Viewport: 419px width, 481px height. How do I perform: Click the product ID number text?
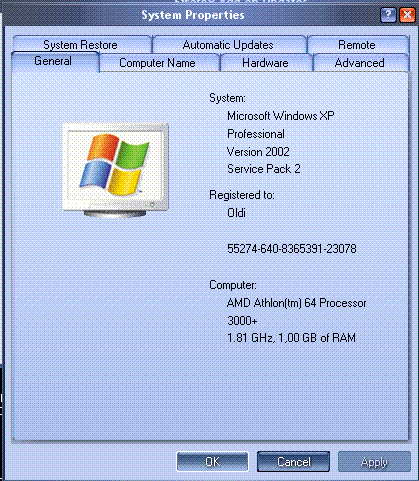(292, 249)
